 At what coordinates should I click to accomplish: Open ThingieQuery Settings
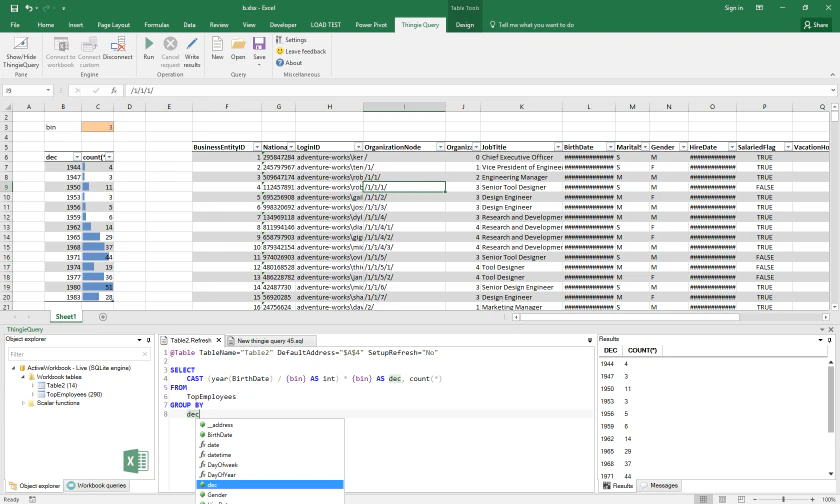295,40
